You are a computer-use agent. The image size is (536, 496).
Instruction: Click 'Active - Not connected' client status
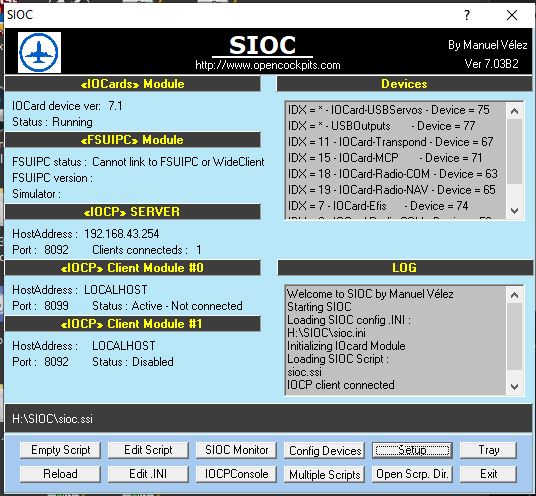(187, 306)
